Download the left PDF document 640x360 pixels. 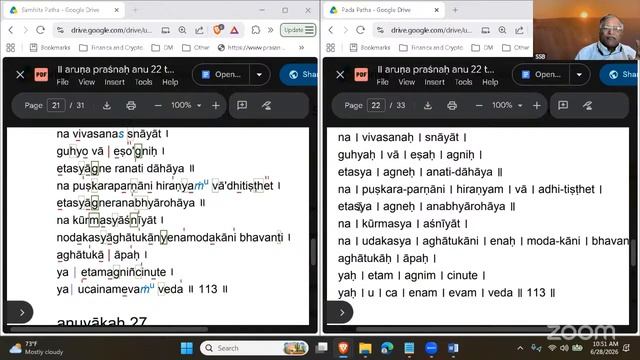(x=107, y=106)
